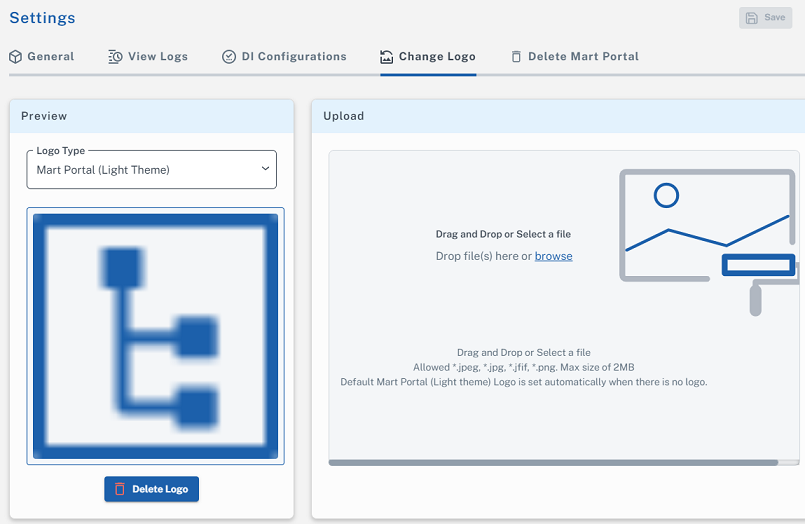
Task: Click the General tab cube icon
Action: click(x=15, y=56)
